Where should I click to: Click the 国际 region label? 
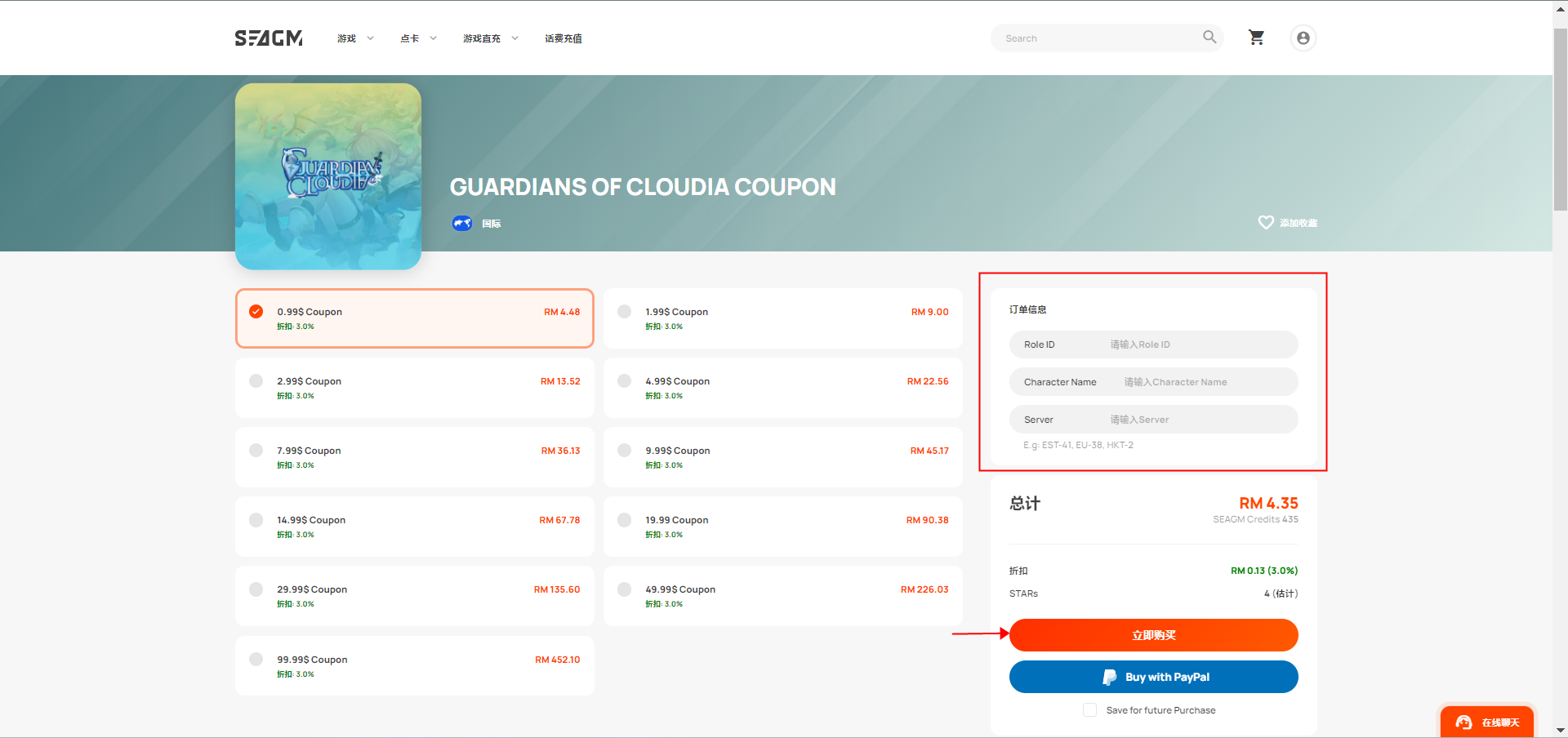[x=492, y=224]
